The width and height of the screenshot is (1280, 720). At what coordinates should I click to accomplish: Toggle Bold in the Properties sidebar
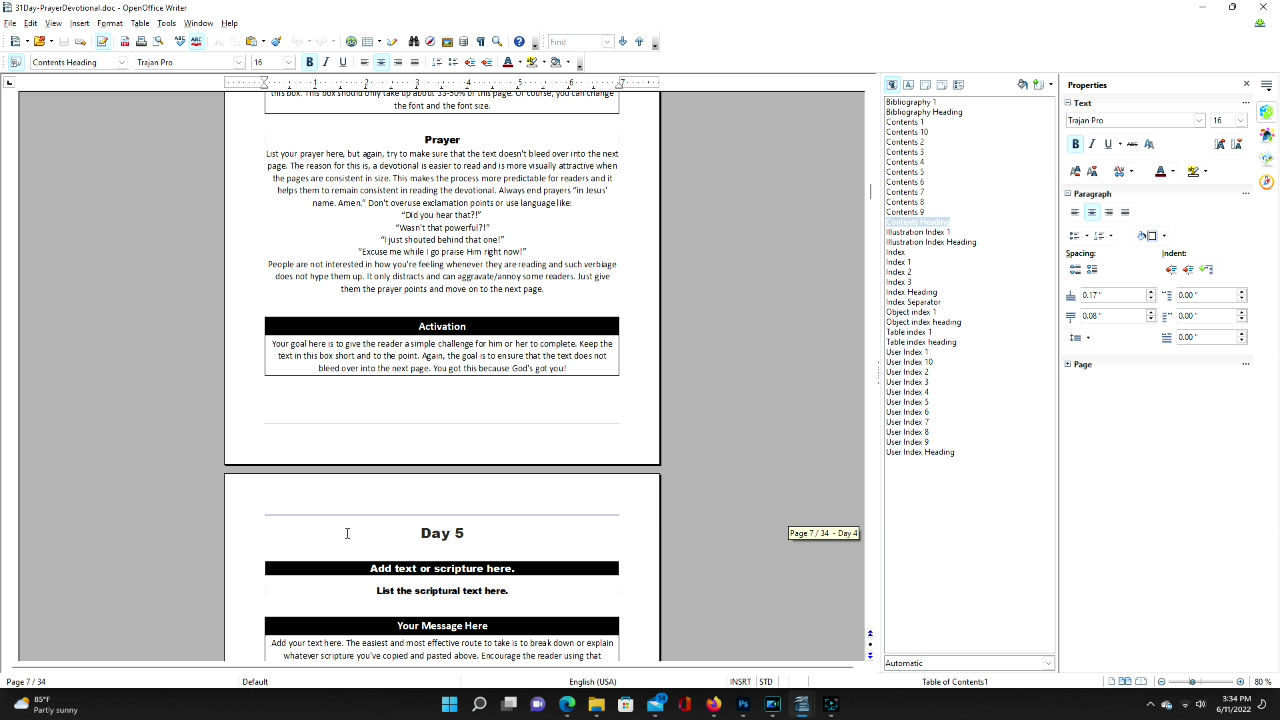point(1076,144)
